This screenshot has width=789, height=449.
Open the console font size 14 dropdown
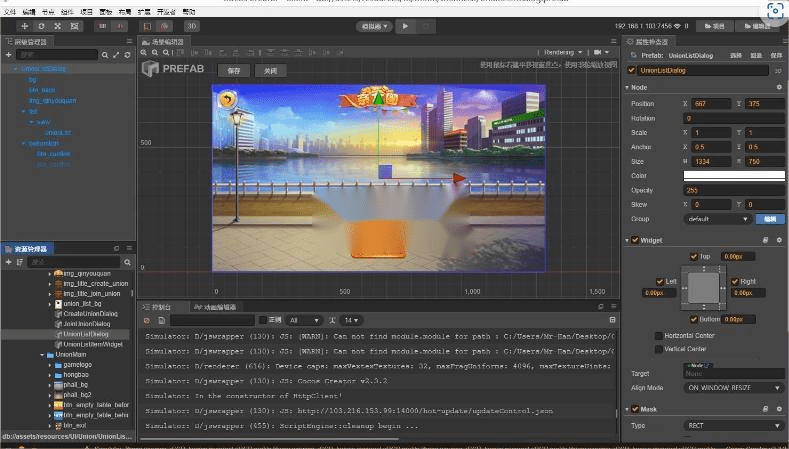click(351, 320)
